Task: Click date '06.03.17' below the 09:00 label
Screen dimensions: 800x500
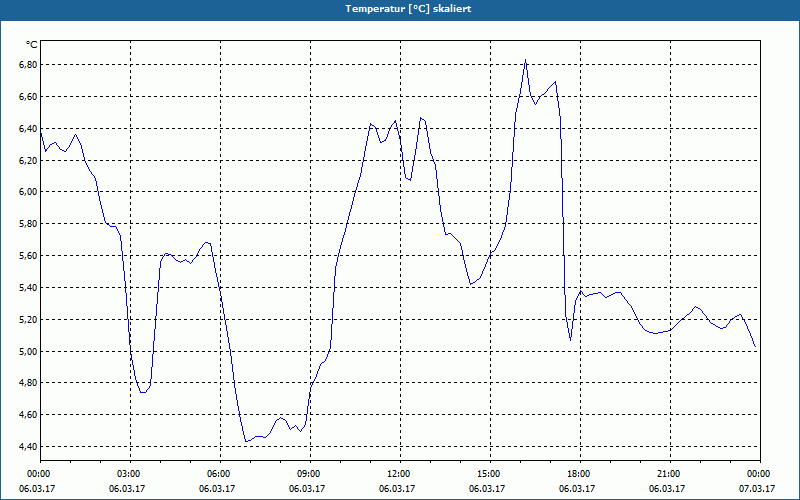Action: tap(307, 489)
